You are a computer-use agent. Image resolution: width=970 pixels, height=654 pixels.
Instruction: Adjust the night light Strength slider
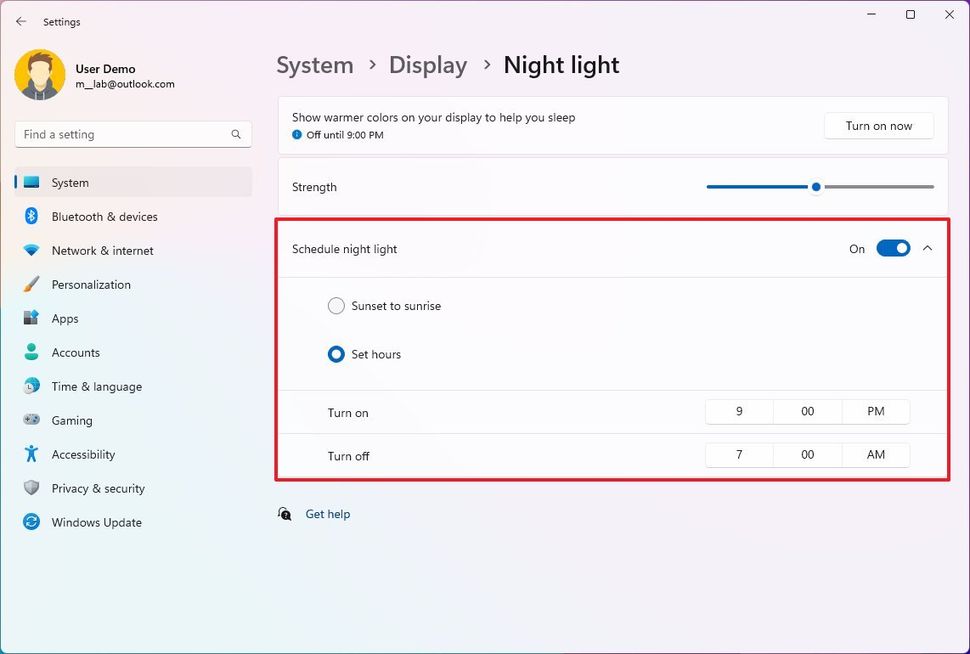pyautogui.click(x=816, y=186)
